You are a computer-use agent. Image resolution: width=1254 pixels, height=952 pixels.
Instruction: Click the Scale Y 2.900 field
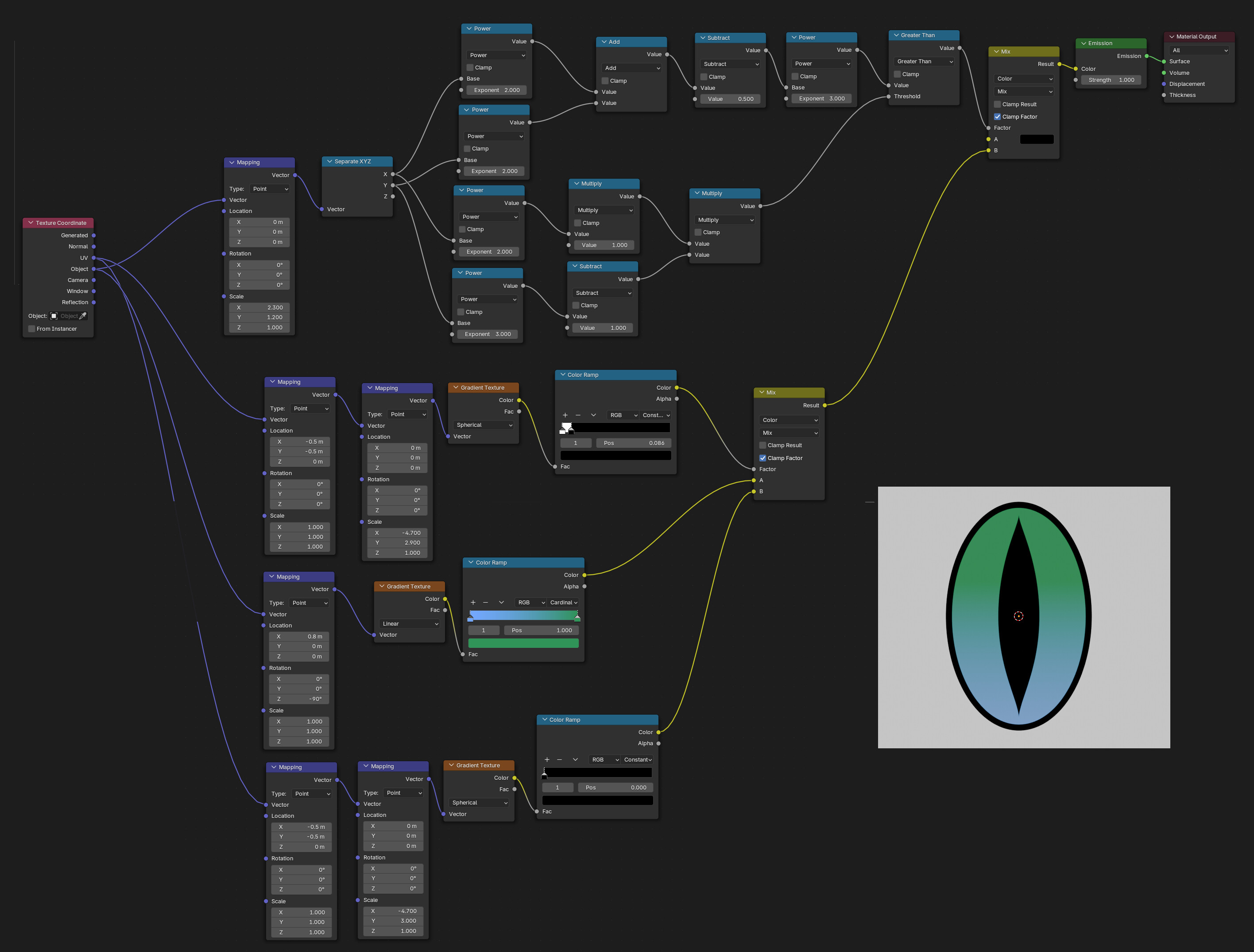[x=397, y=542]
